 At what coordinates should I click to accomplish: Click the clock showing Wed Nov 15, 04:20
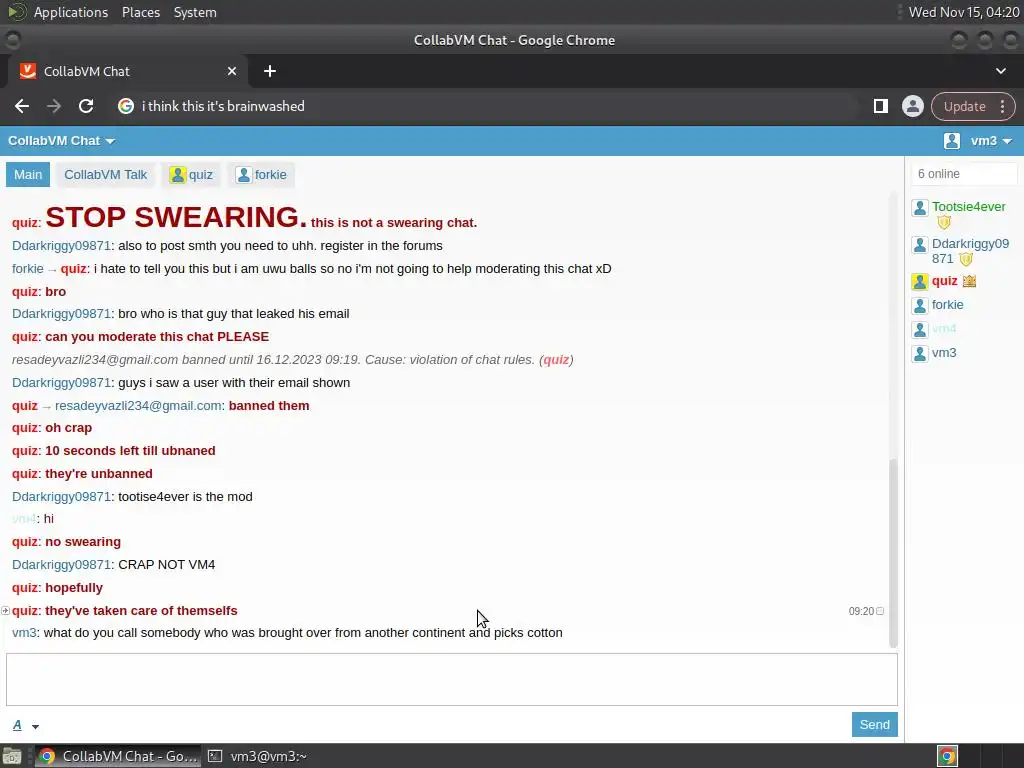coord(964,12)
